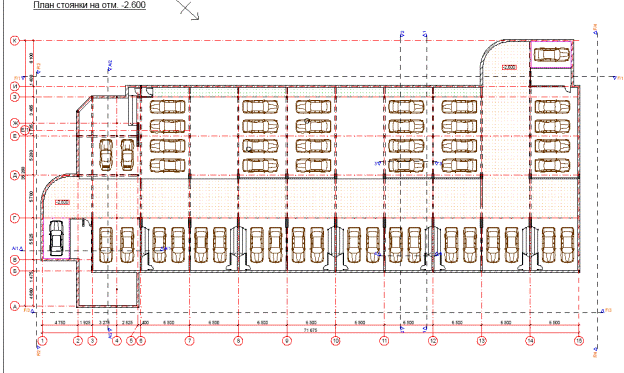Viewport: 624px width, 373px height.
Task: Select grid axis bubble Д
Action: coord(15,175)
